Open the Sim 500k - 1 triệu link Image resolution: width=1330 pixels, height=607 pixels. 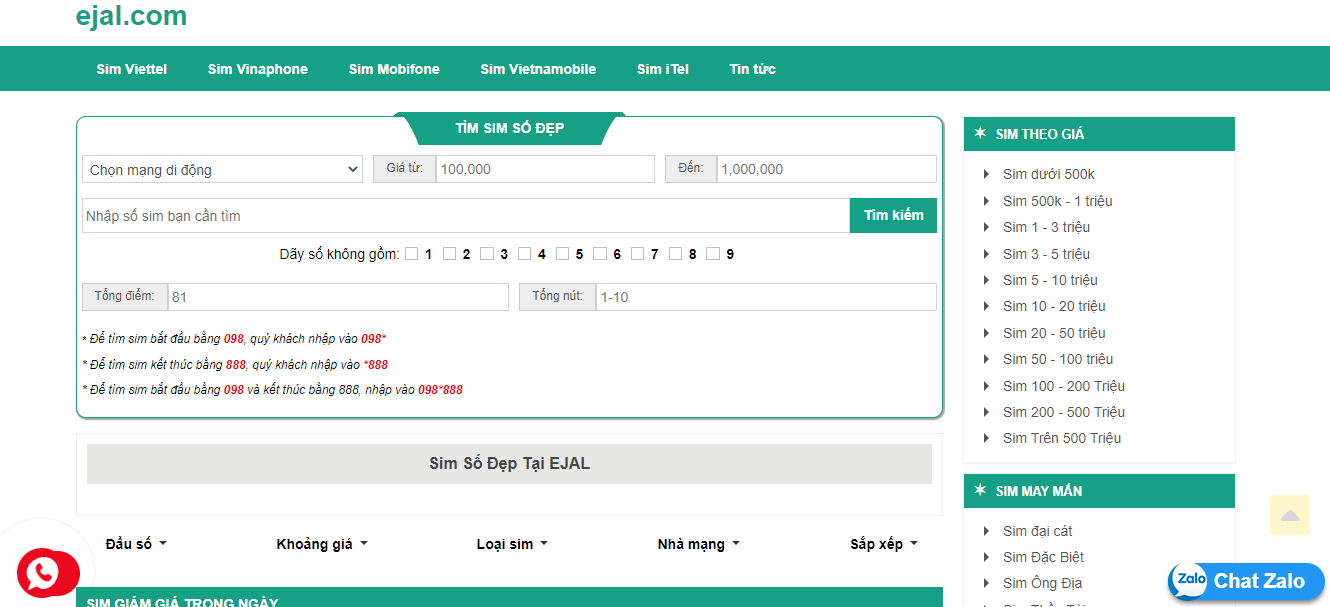1058,201
